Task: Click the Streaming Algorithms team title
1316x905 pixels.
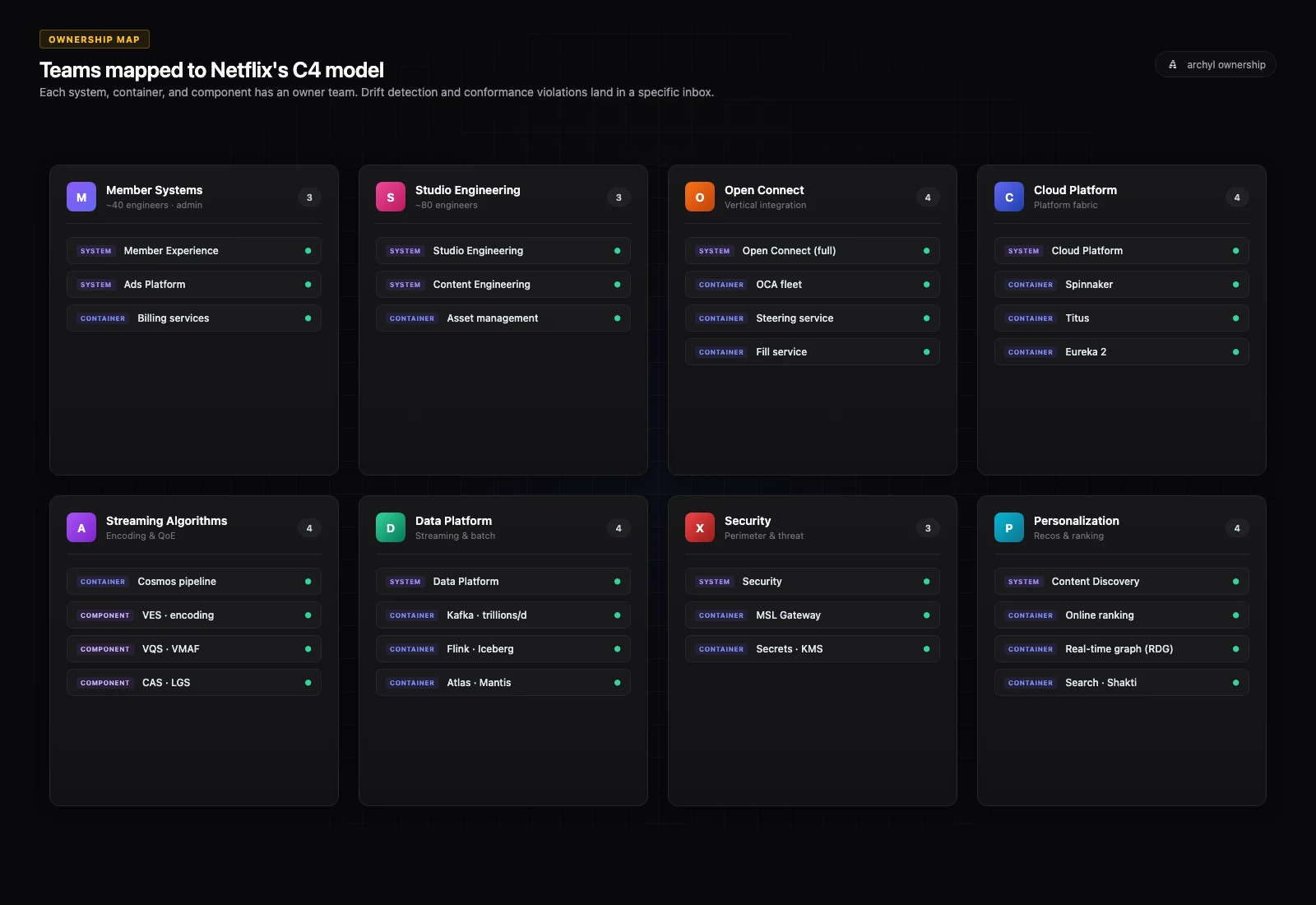Action: point(167,521)
